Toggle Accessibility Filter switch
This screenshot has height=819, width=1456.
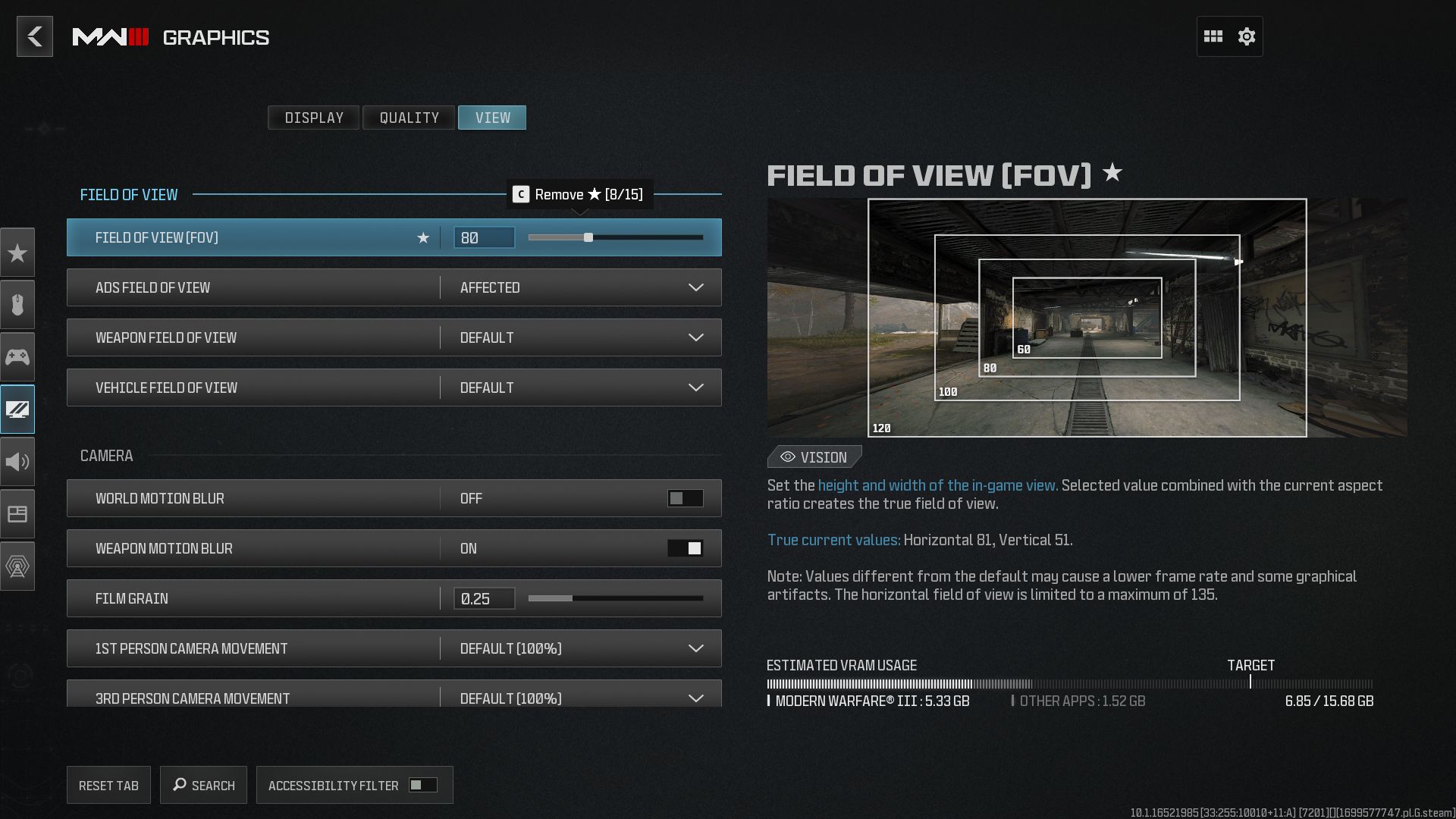(422, 784)
